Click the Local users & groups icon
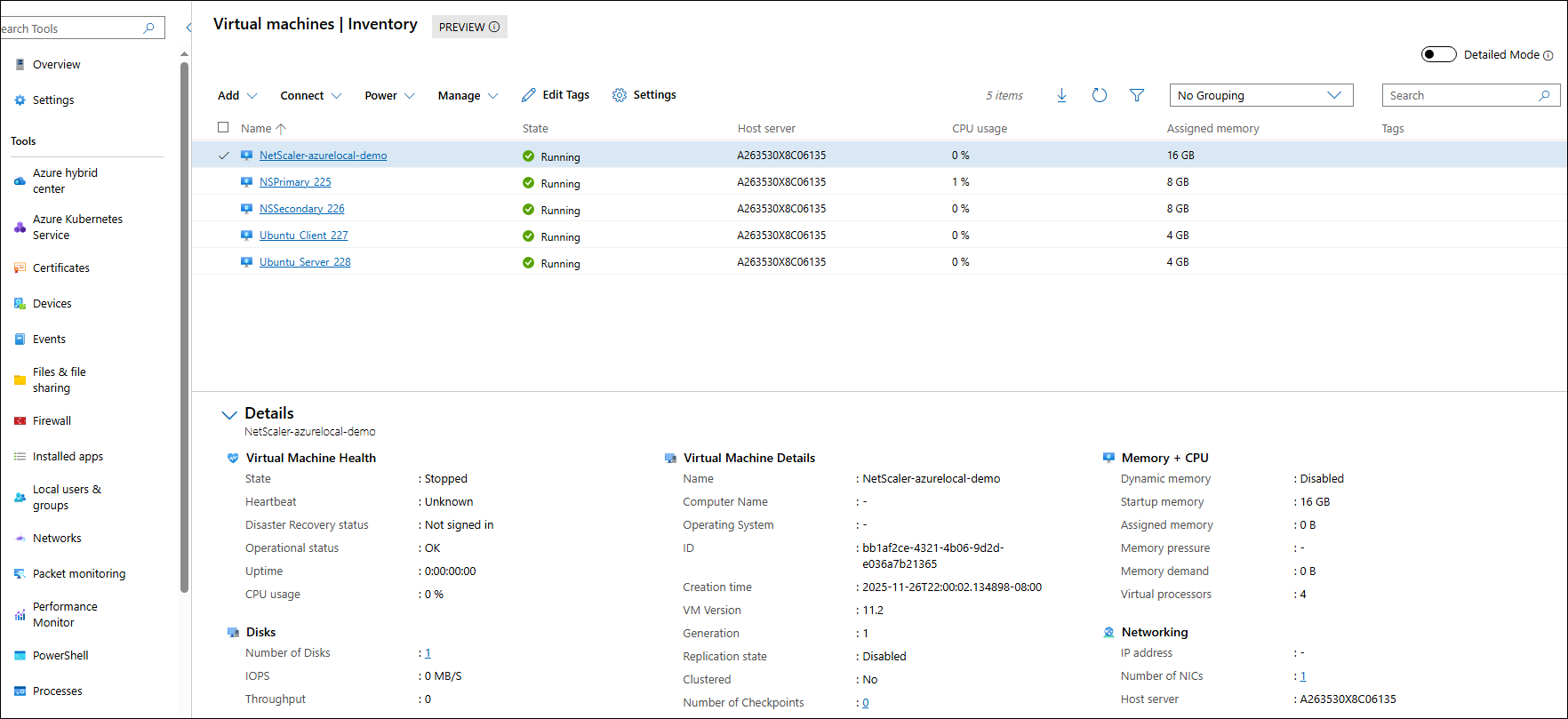This screenshot has width=1568, height=719. (20, 497)
